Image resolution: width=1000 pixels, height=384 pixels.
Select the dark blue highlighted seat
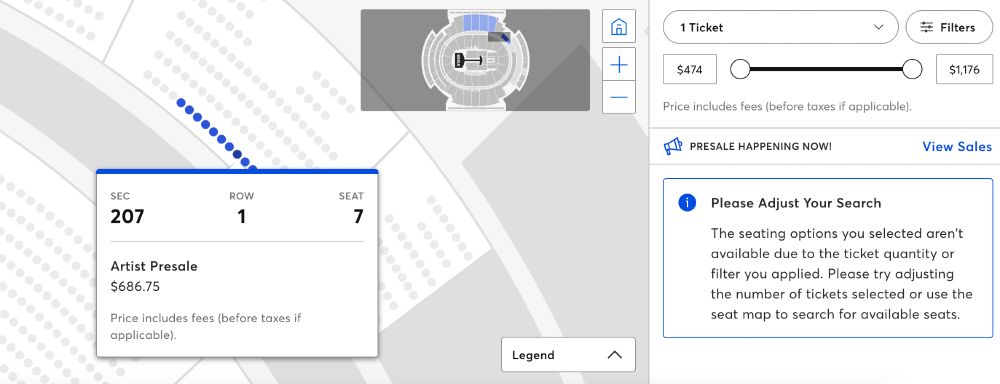coord(237,154)
